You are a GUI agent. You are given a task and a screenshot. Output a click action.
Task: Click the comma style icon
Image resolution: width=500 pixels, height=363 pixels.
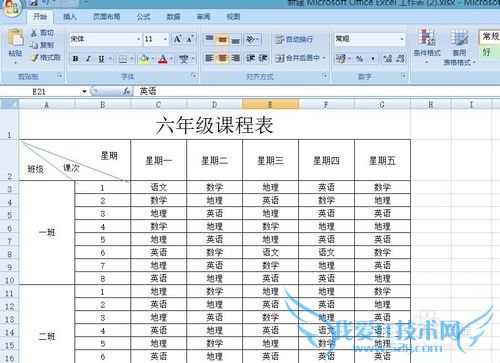pos(373,59)
